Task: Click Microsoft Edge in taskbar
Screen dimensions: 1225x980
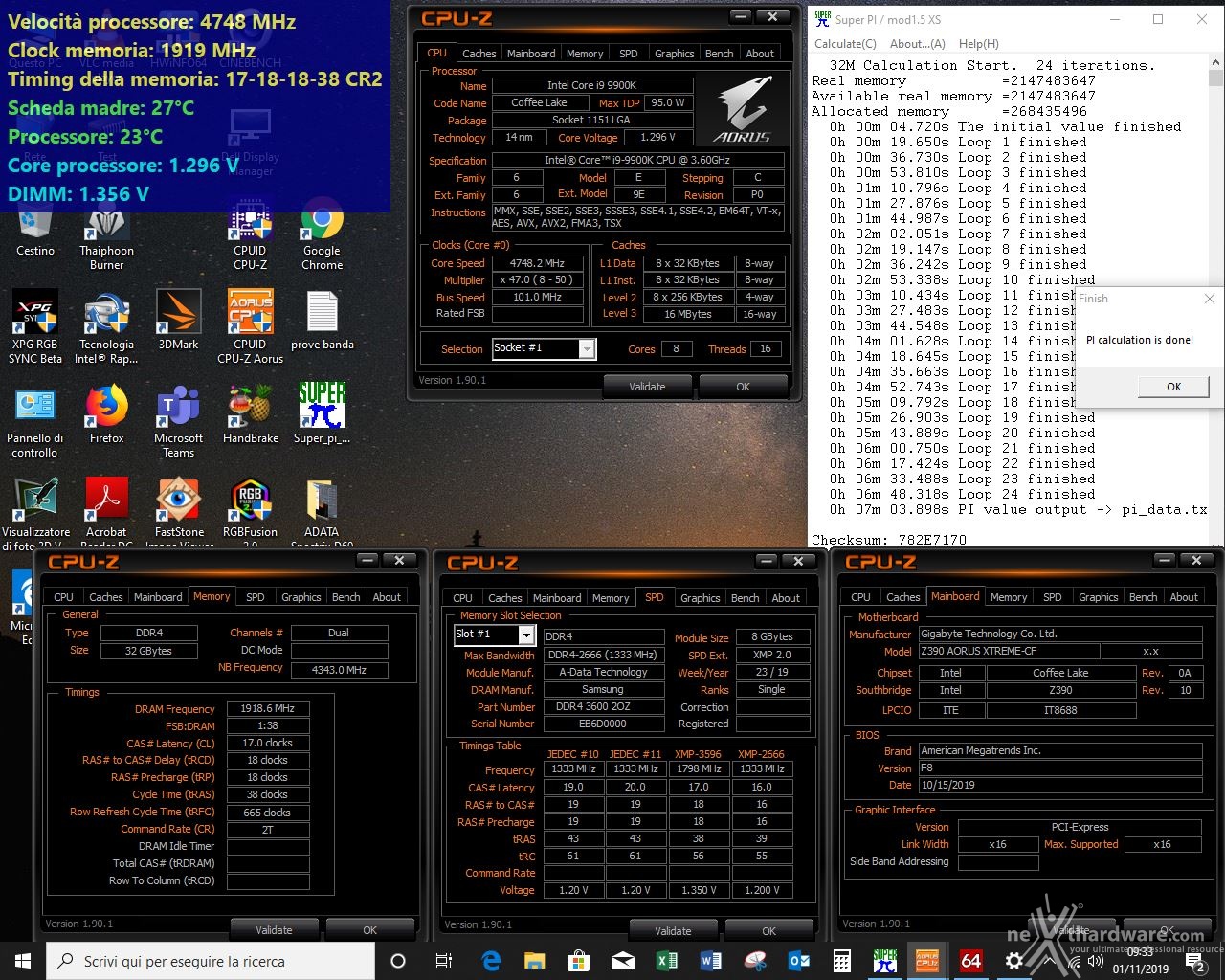Action: 491,961
